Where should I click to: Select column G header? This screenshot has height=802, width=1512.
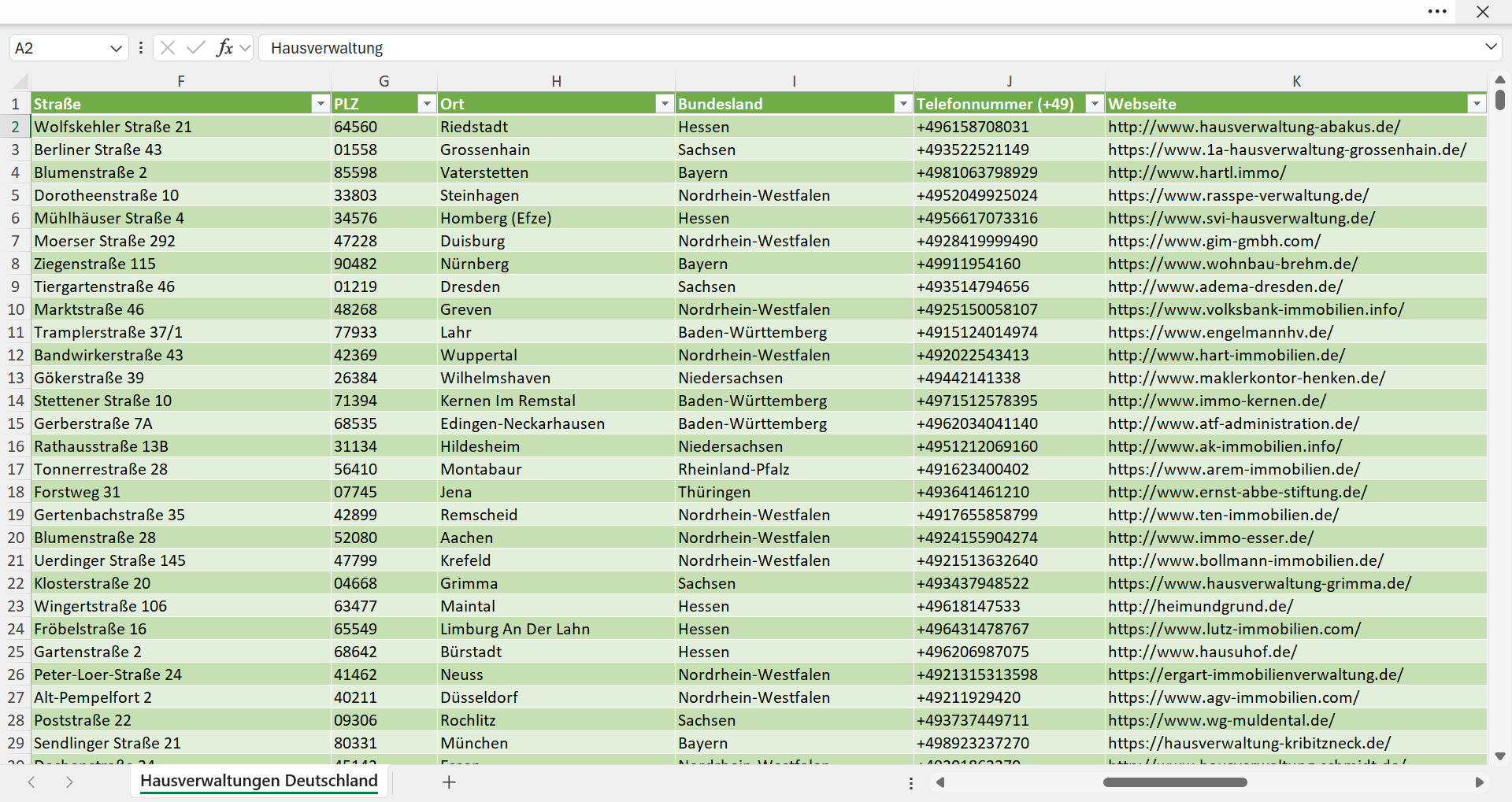point(384,81)
